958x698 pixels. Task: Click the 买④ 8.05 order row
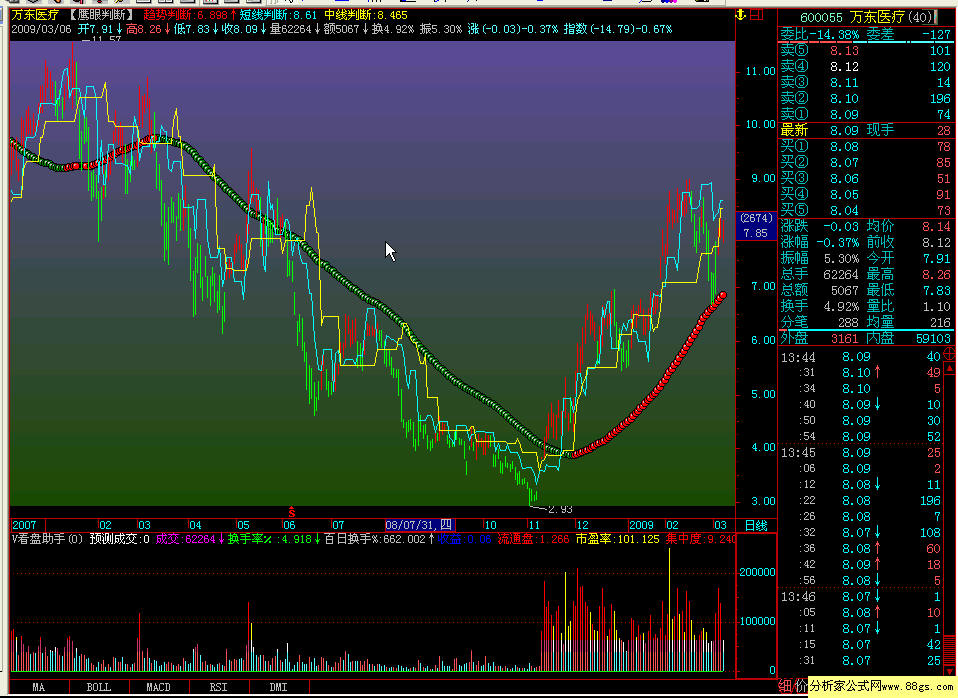pos(866,194)
